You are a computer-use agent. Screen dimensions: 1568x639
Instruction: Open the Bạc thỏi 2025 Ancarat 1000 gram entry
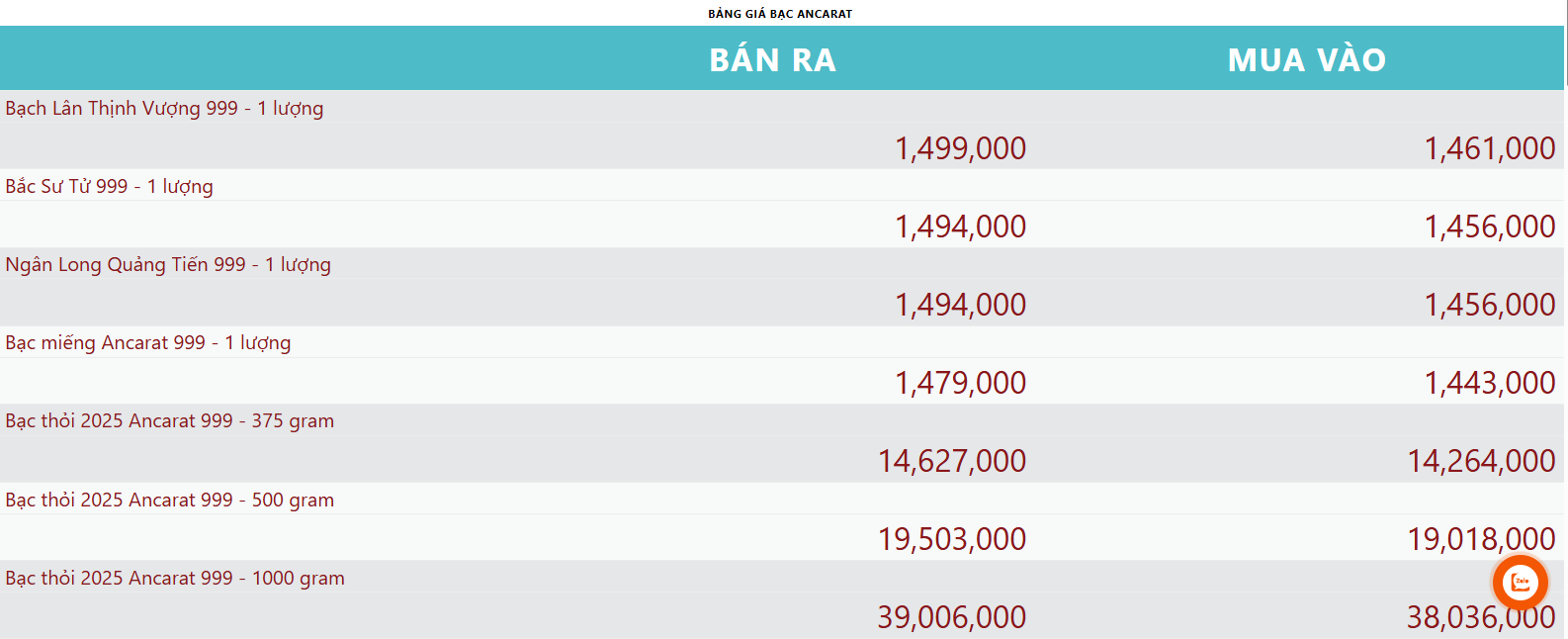coord(174,578)
